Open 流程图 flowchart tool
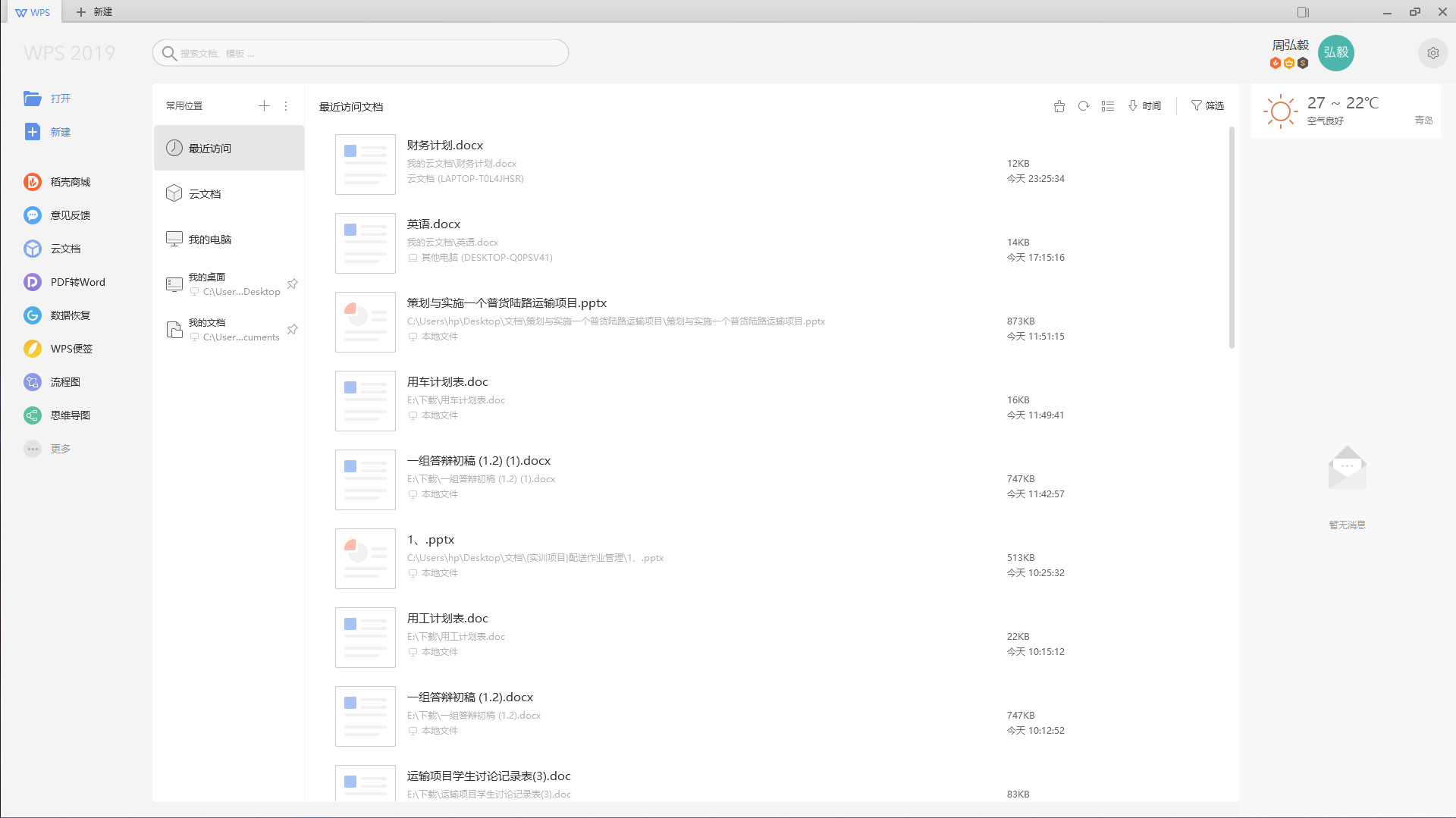The width and height of the screenshot is (1456, 818). coord(52,382)
